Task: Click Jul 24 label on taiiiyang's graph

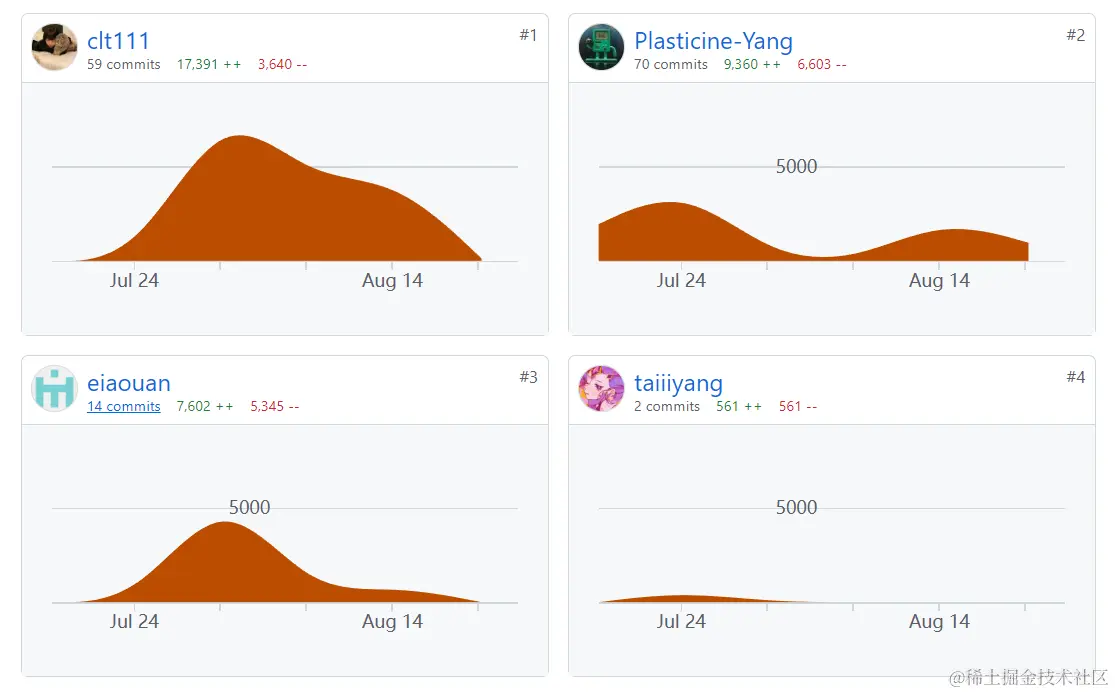Action: click(x=681, y=621)
